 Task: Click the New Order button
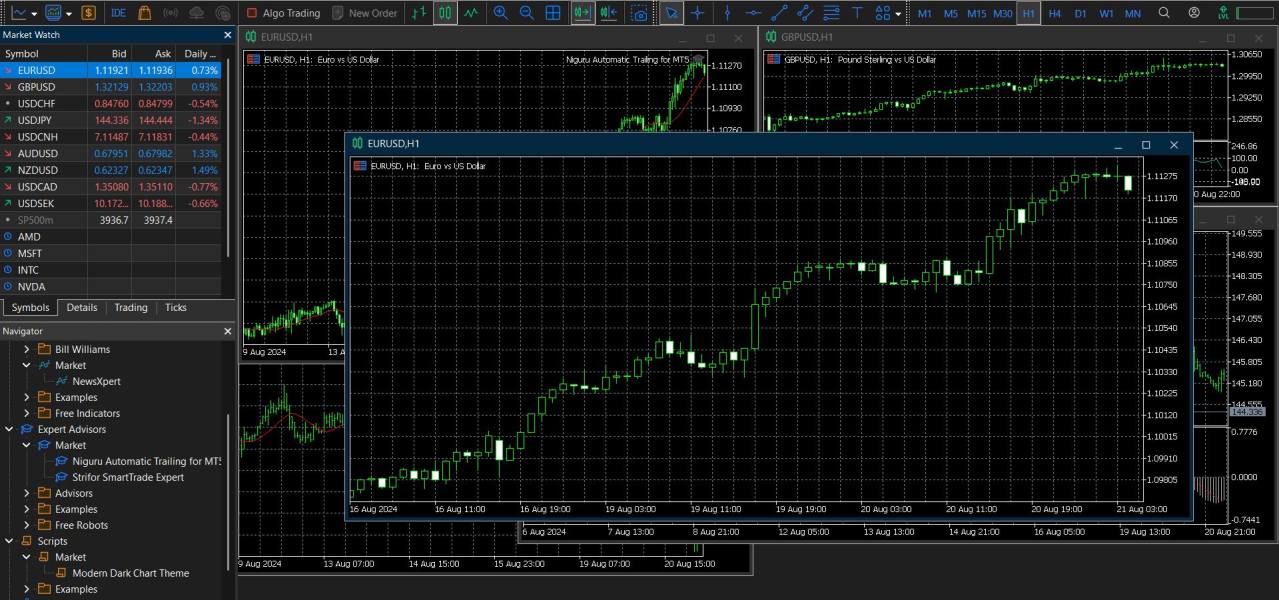363,13
